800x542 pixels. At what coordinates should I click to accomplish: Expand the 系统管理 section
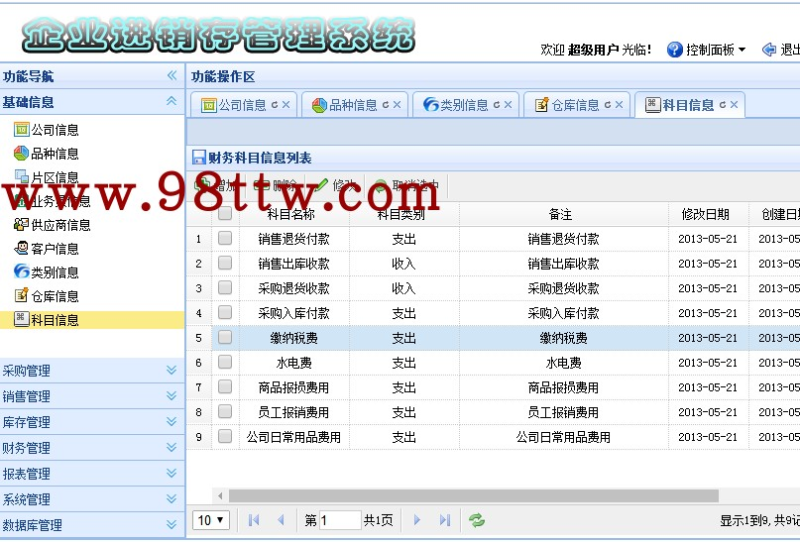(x=172, y=499)
